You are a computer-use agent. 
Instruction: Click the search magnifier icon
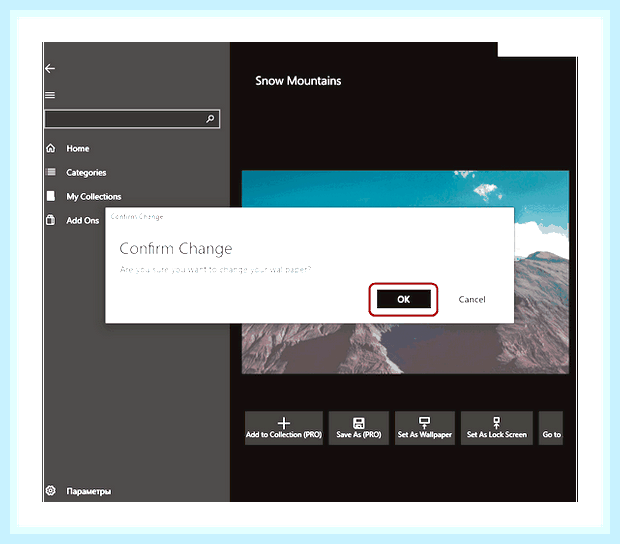click(x=210, y=119)
